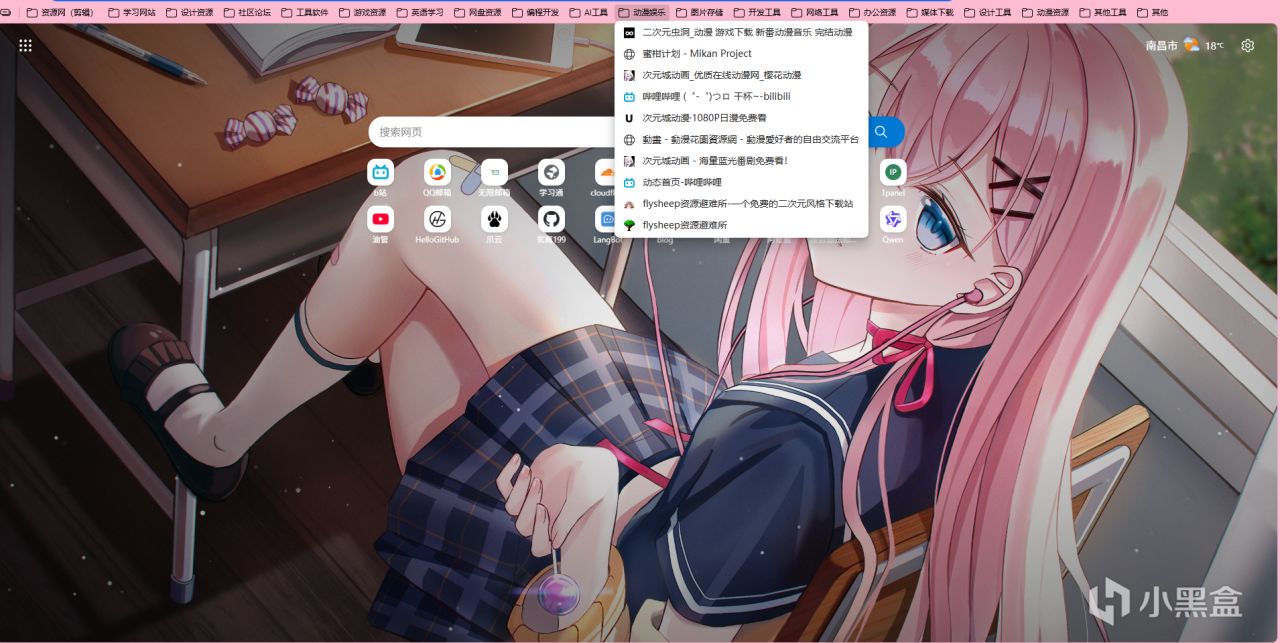This screenshot has height=643, width=1280.
Task: Expand the 设计资源 bookmark folder
Action: [189, 13]
